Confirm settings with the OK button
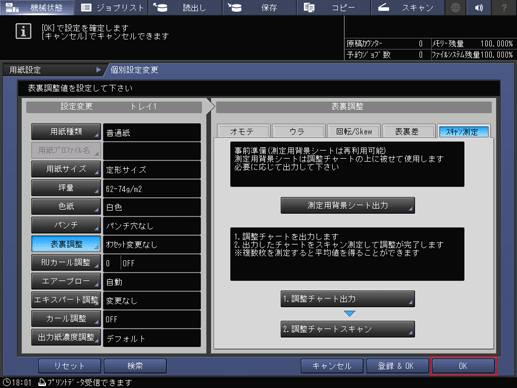The height and width of the screenshot is (388, 517). tap(463, 366)
